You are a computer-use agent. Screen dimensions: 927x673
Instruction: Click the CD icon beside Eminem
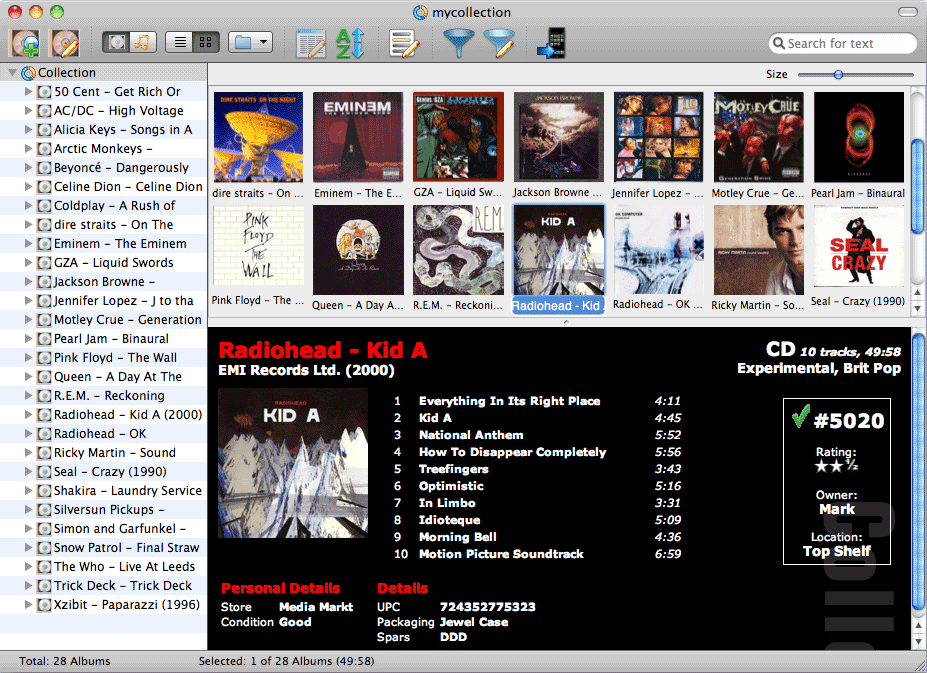(44, 244)
